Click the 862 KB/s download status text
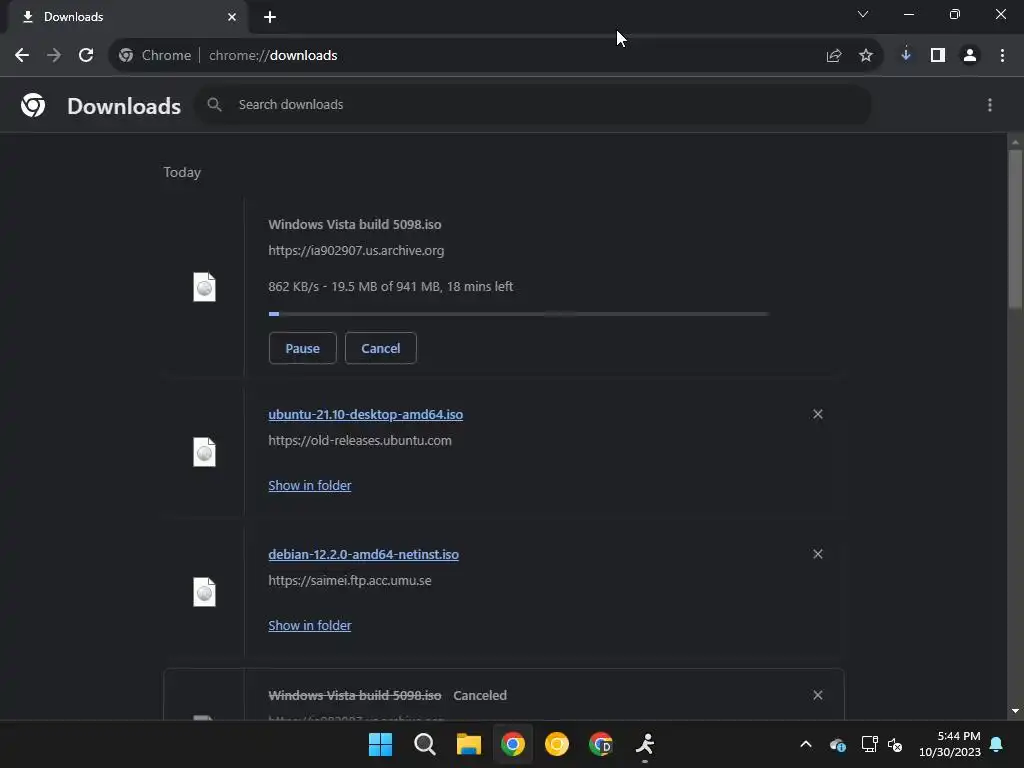 point(391,287)
